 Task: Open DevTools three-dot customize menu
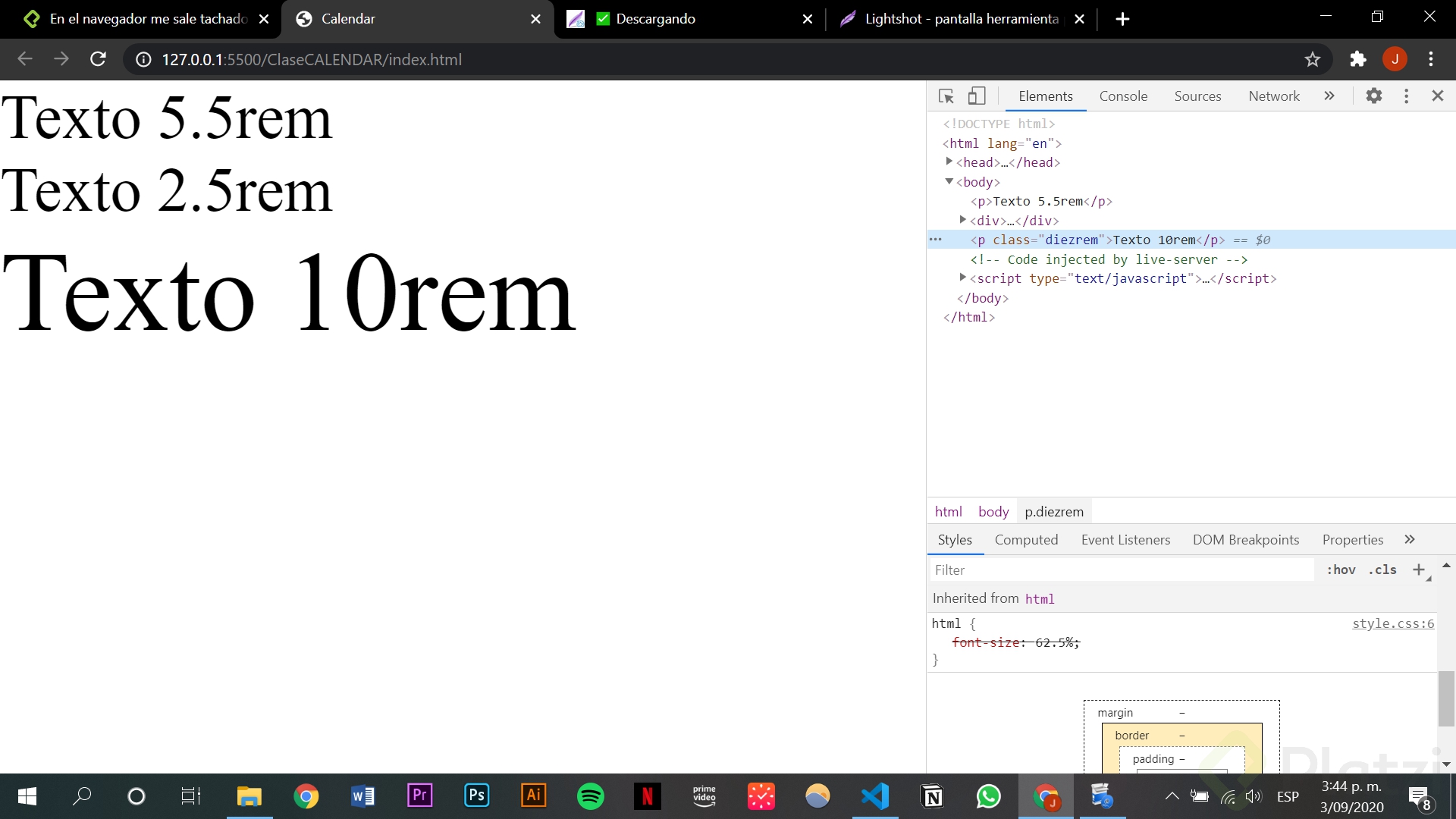click(1406, 96)
